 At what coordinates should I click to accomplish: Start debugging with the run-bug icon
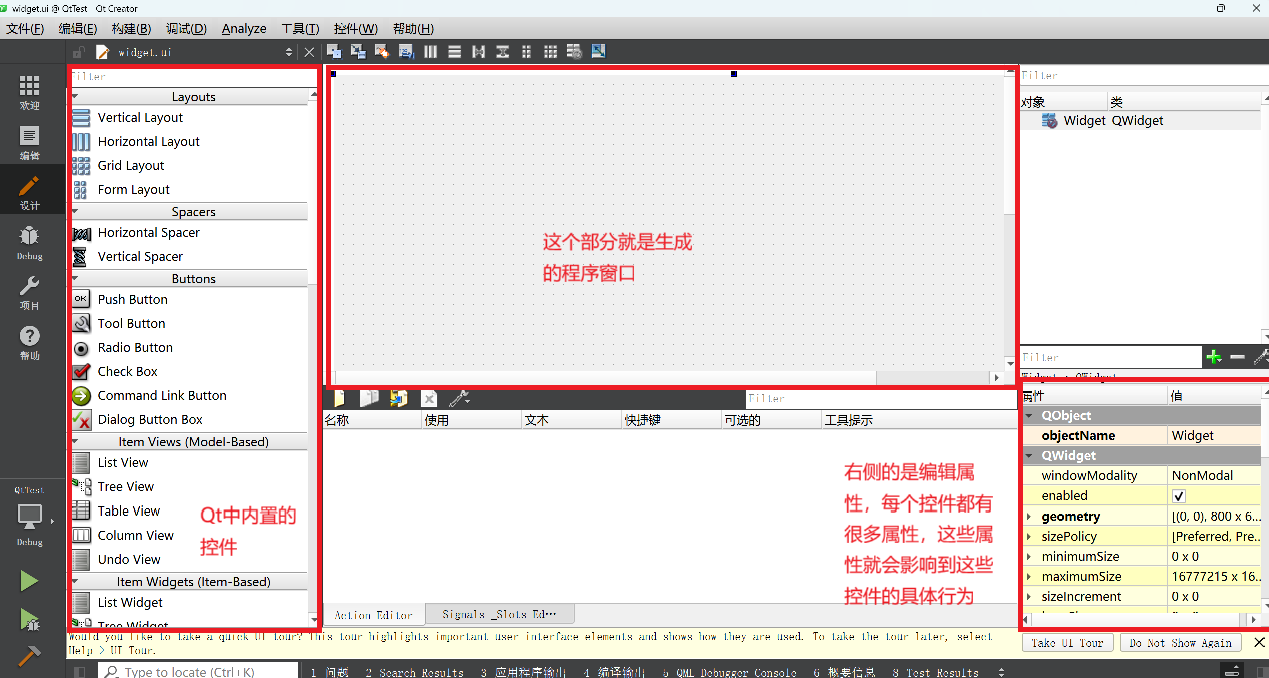pyautogui.click(x=29, y=620)
